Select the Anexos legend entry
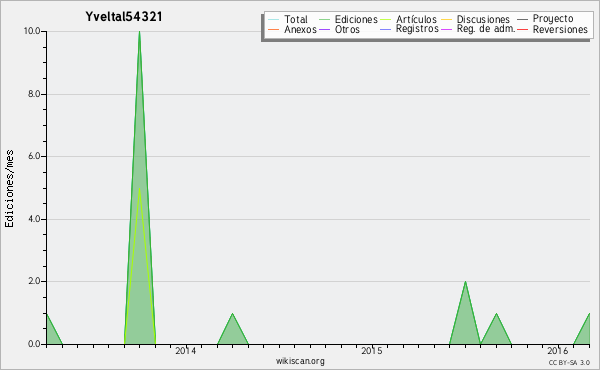Screen dimensions: 600x370 pos(292,29)
